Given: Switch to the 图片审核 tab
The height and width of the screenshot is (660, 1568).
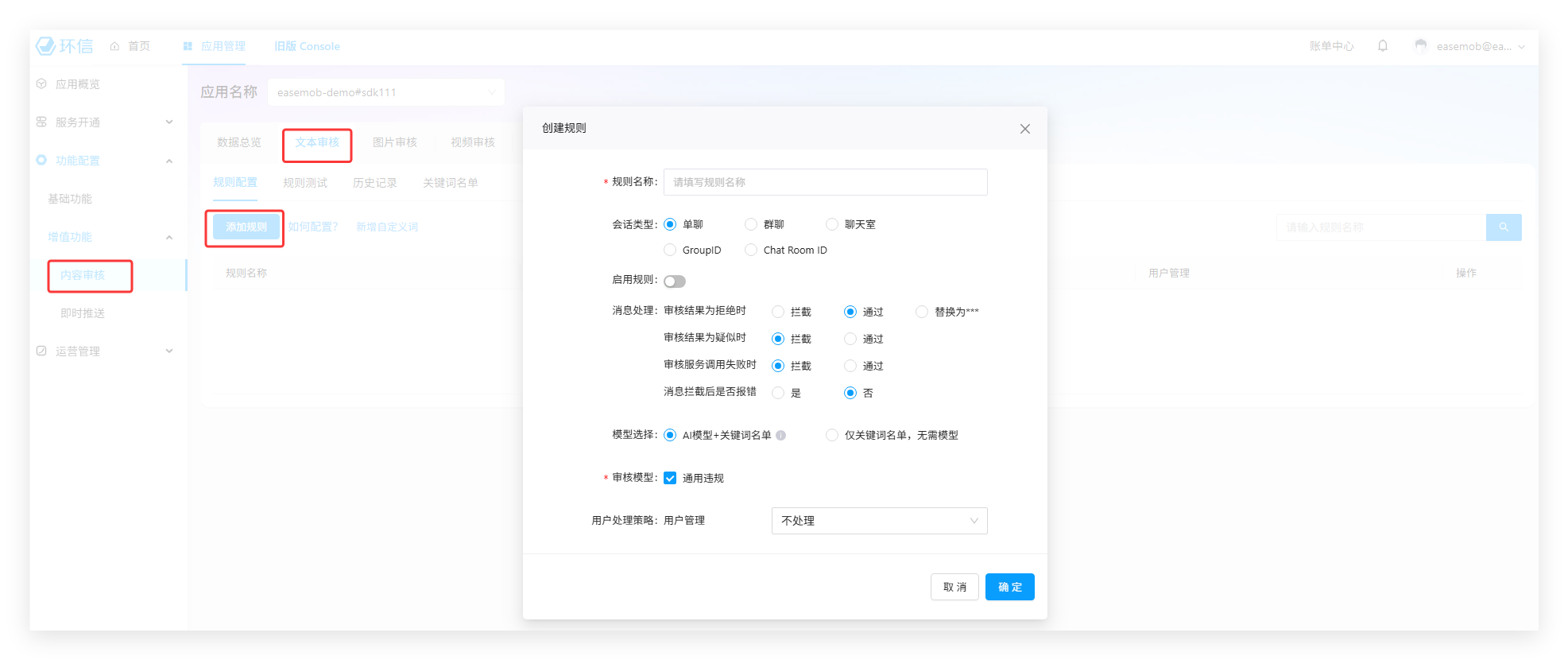Looking at the screenshot, I should (394, 142).
